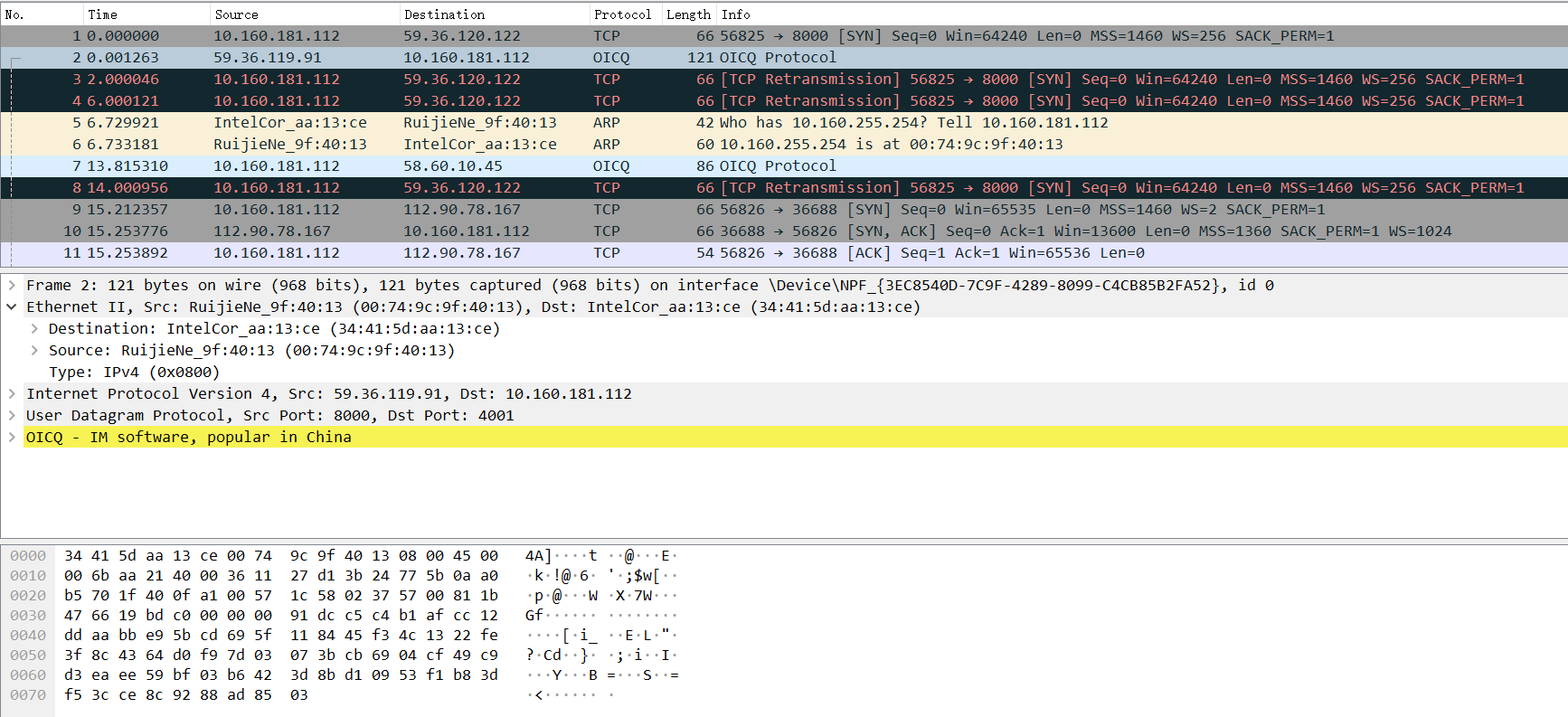The height and width of the screenshot is (717, 1568).
Task: Select packet 11 ACK row
Action: click(784, 253)
